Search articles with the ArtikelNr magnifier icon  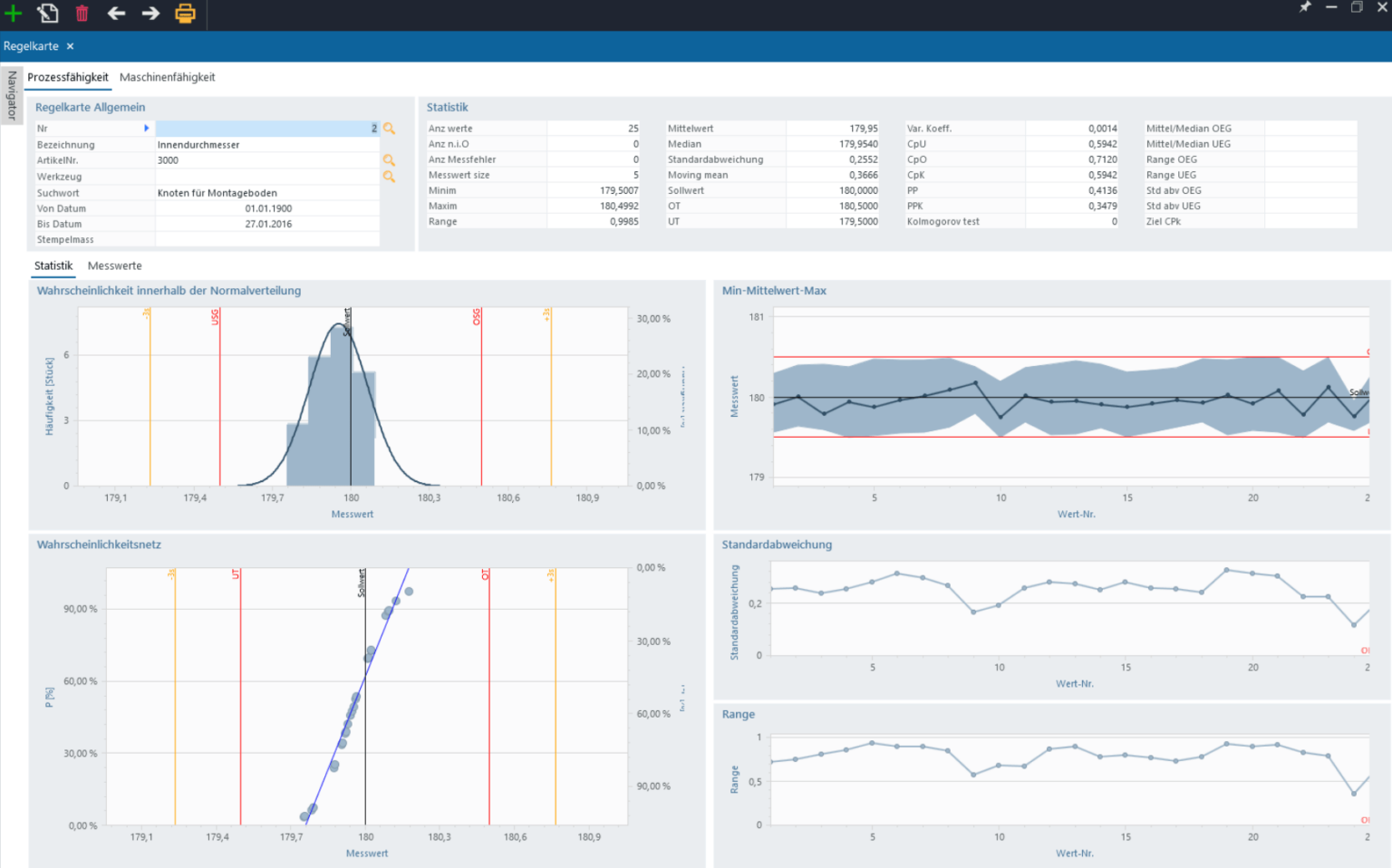pyautogui.click(x=390, y=160)
